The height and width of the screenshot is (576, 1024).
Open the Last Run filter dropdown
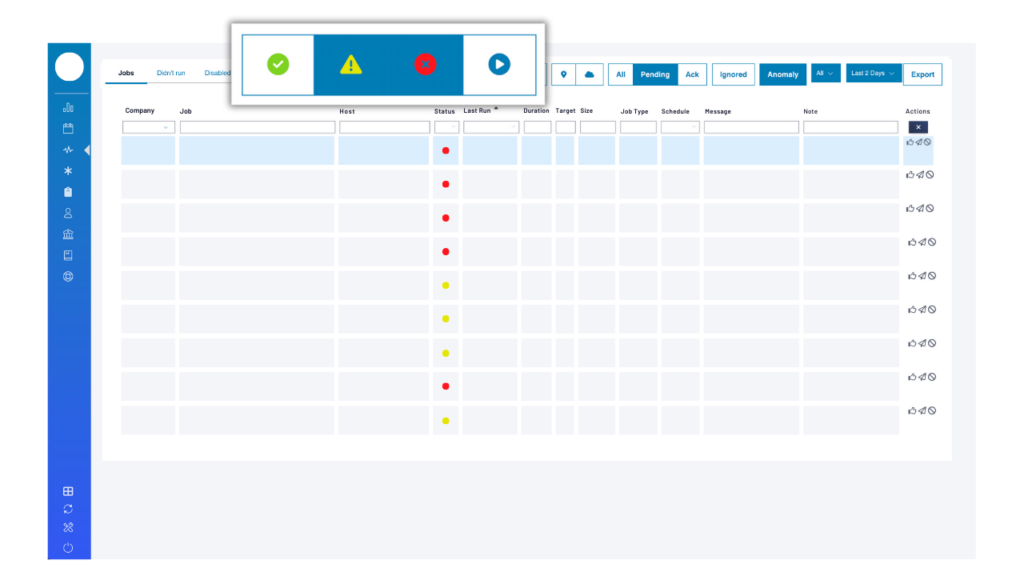[491, 127]
